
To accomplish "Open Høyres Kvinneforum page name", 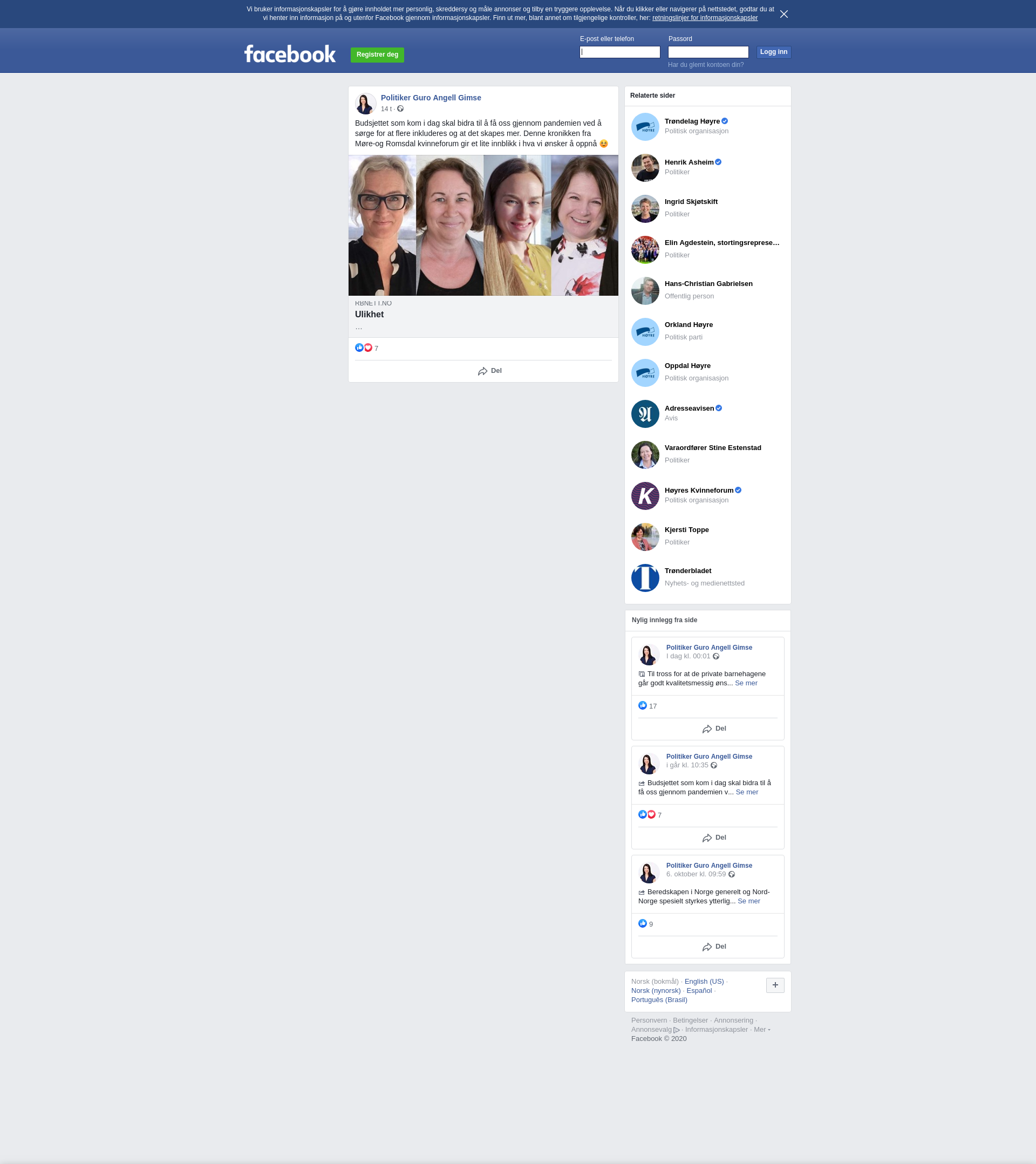I will (x=699, y=491).
